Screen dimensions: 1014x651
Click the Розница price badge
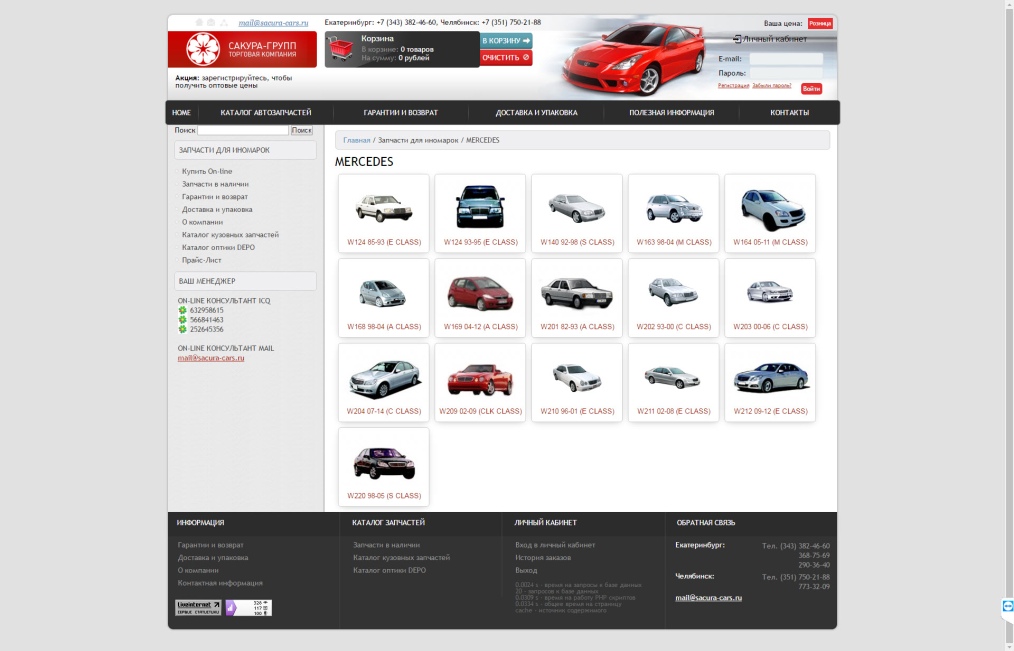point(820,23)
